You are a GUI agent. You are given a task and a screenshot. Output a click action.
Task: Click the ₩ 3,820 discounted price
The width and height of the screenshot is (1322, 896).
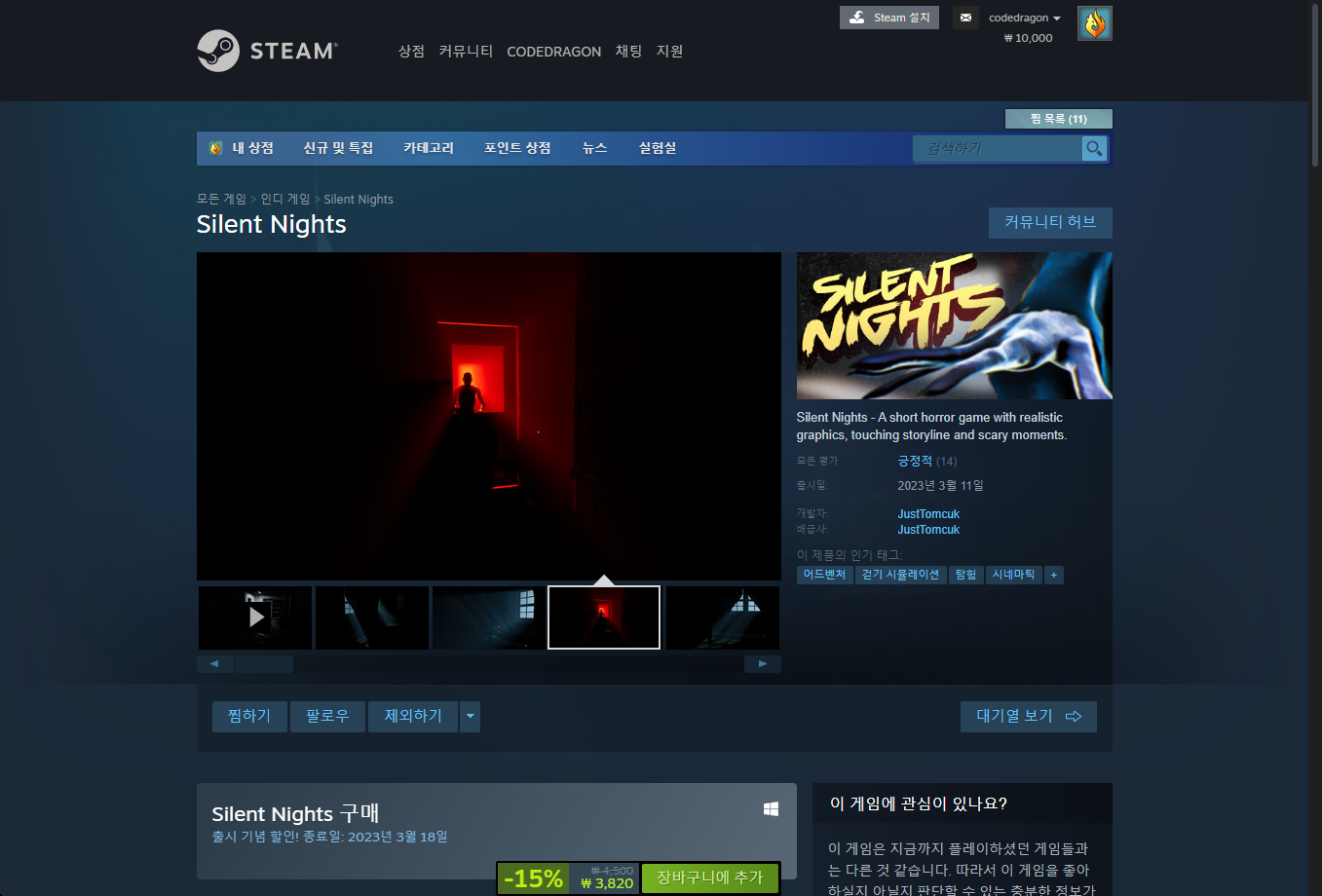tap(607, 883)
